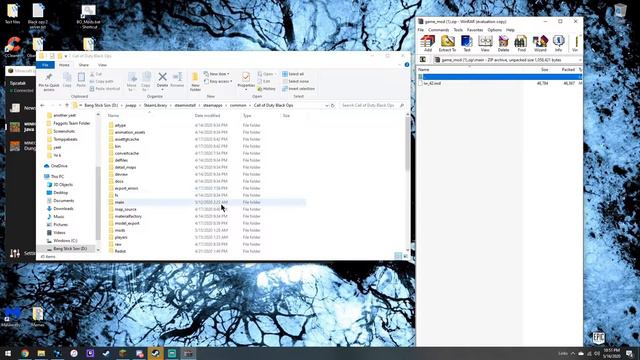This screenshot has height=360, width=640.
Task: Click WinRAR's Add toolbar icon
Action: 427,44
